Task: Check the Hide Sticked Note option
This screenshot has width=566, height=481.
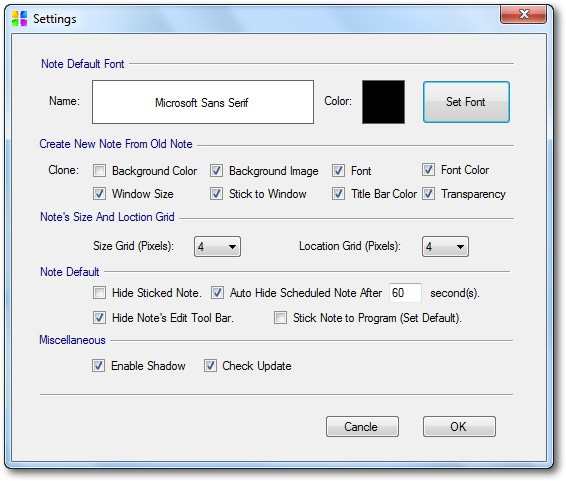Action: pos(99,293)
